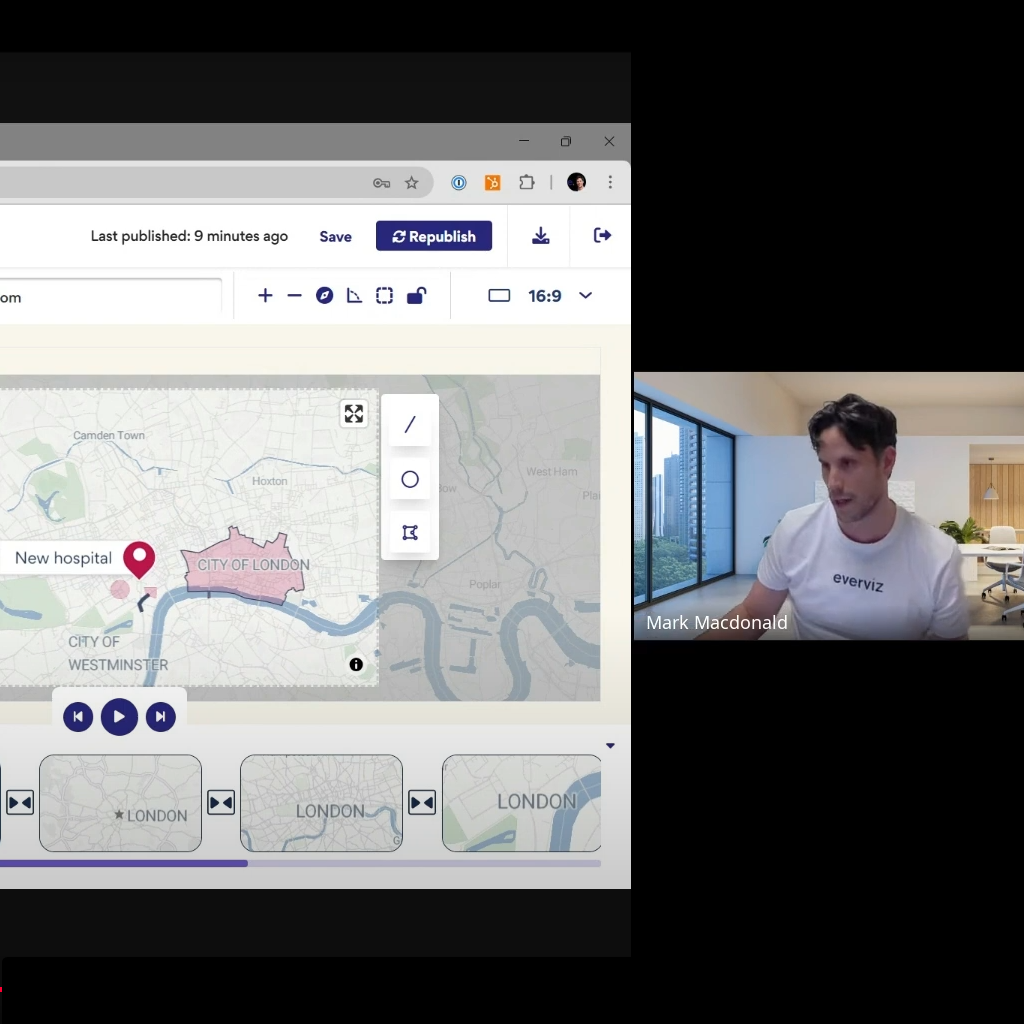Click the Republish button
This screenshot has width=1024, height=1024.
(434, 236)
